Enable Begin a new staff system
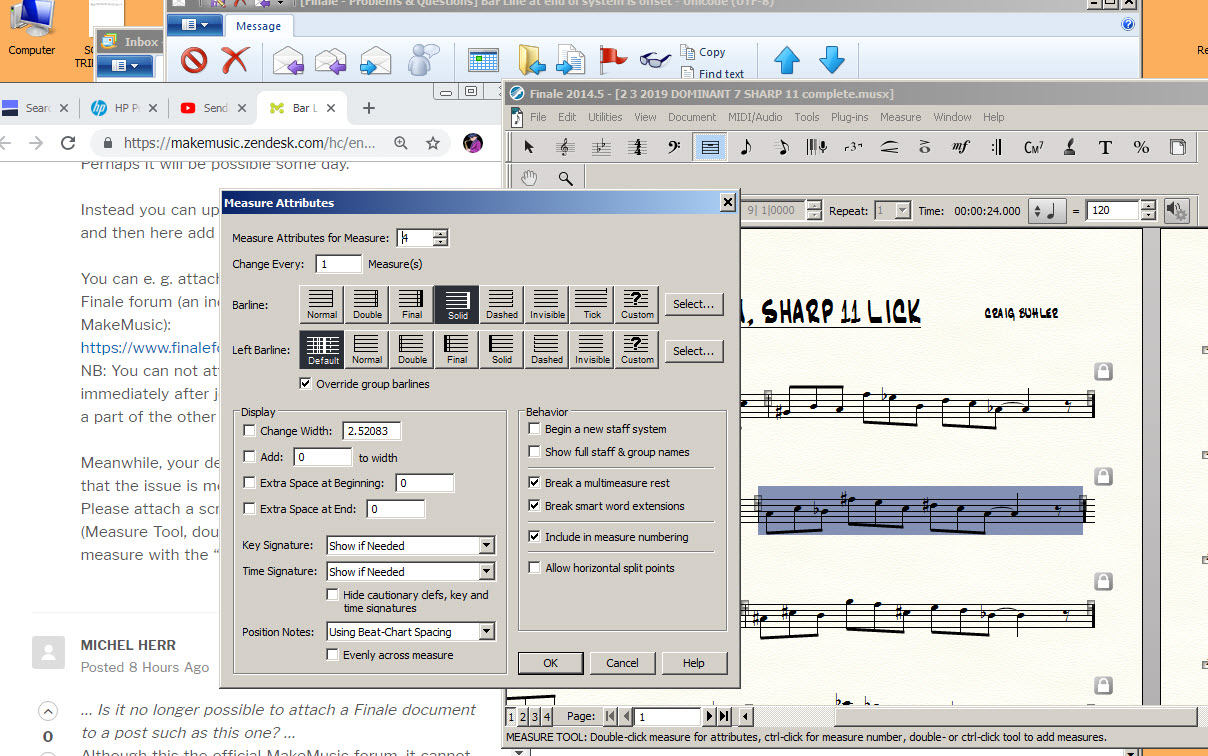Screen dimensions: 1208x756 click(x=535, y=429)
